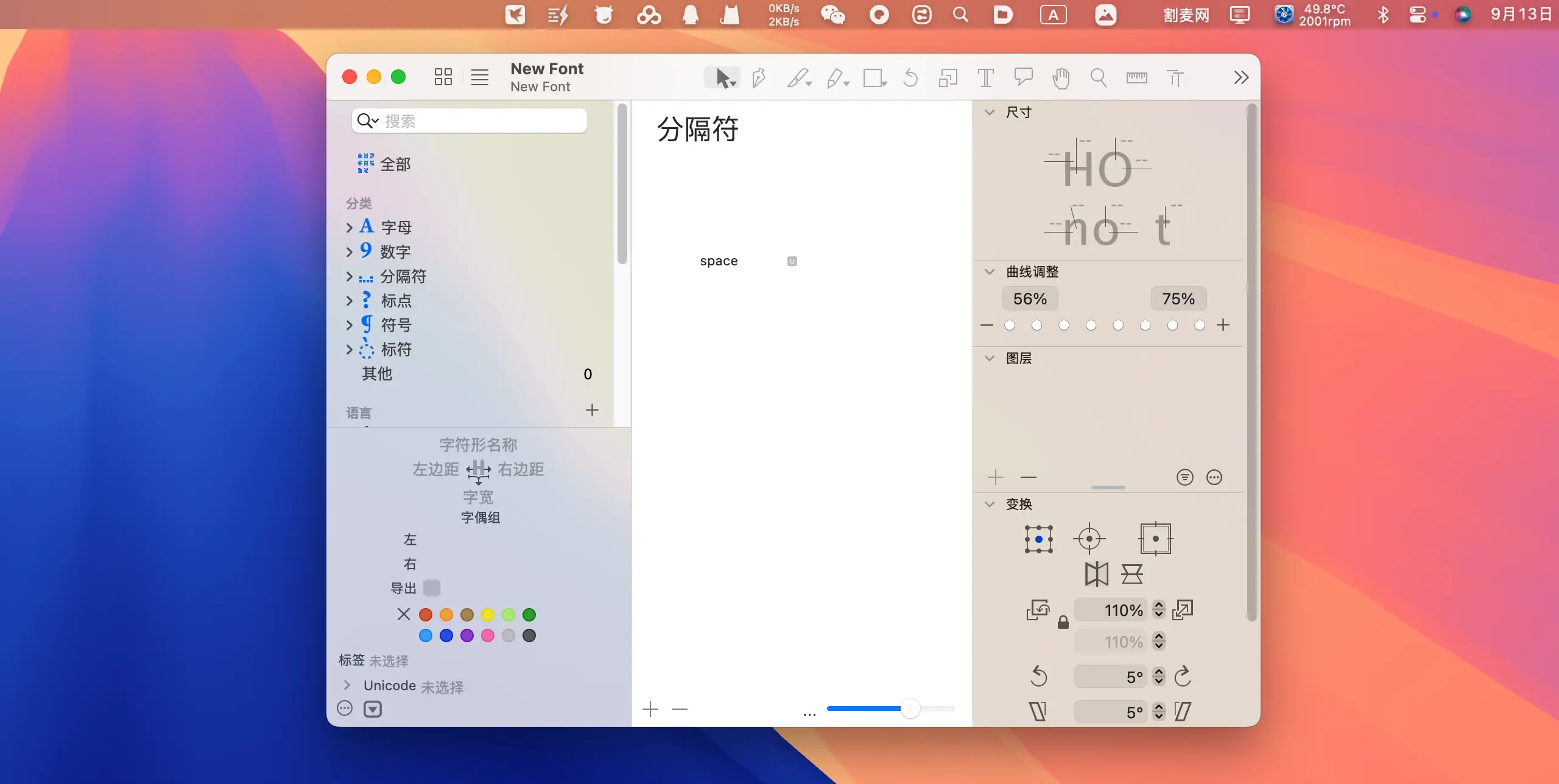Click the rotate clockwise icon

click(x=1183, y=676)
